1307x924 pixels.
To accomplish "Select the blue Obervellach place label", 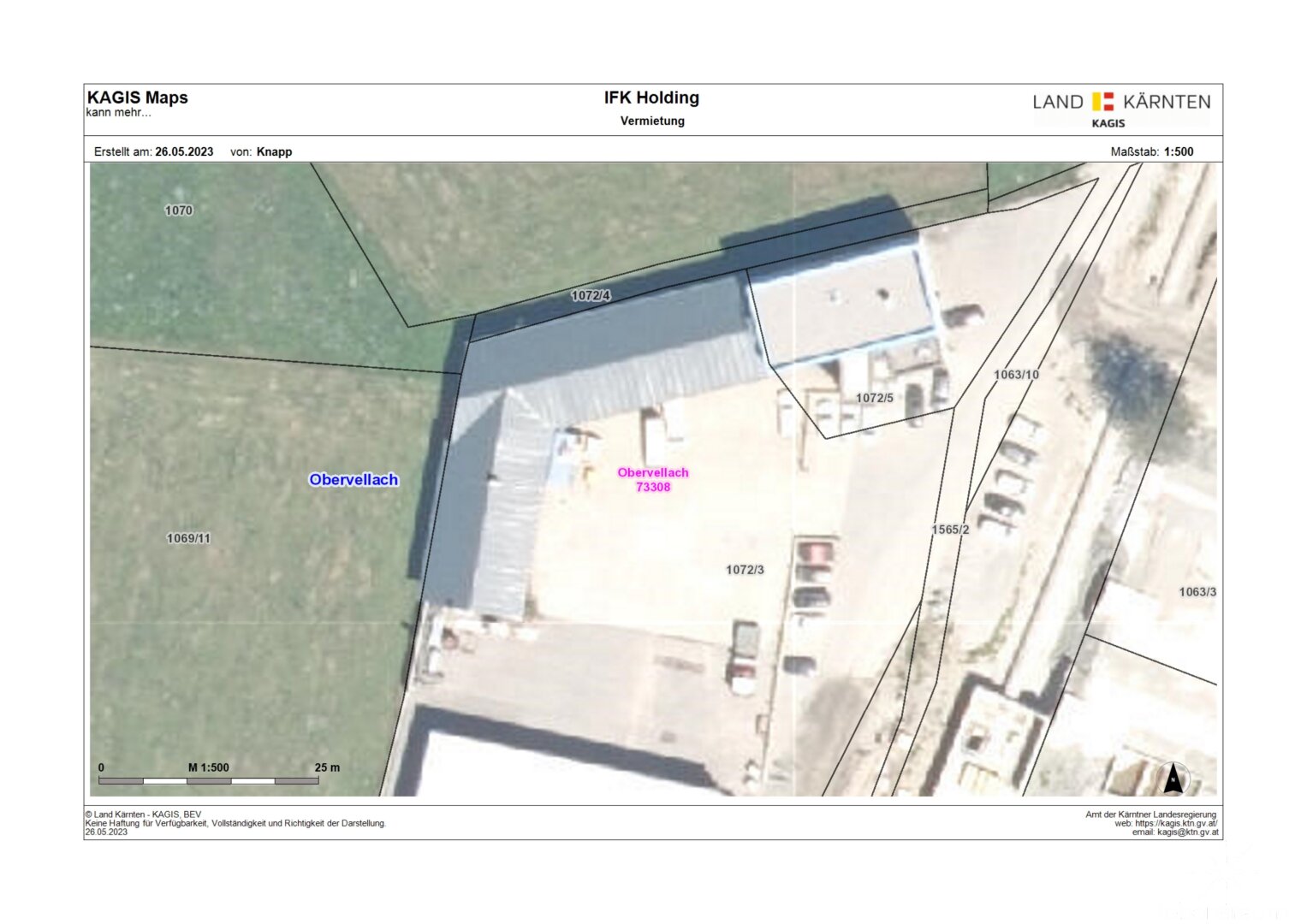I will (x=353, y=480).
